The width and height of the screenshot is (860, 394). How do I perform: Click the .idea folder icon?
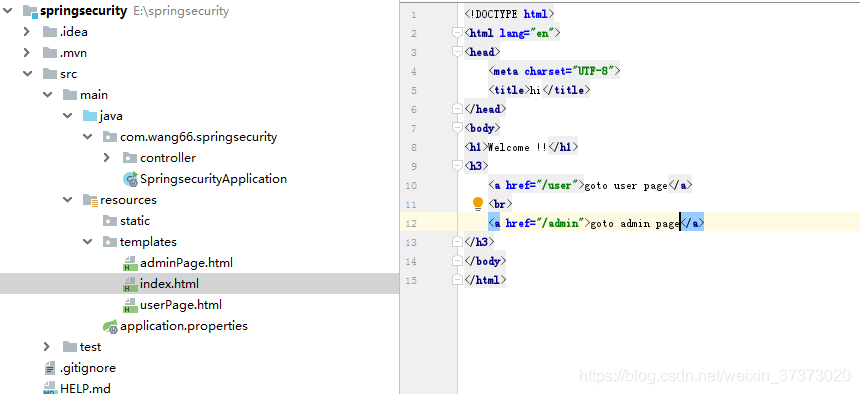(50, 32)
